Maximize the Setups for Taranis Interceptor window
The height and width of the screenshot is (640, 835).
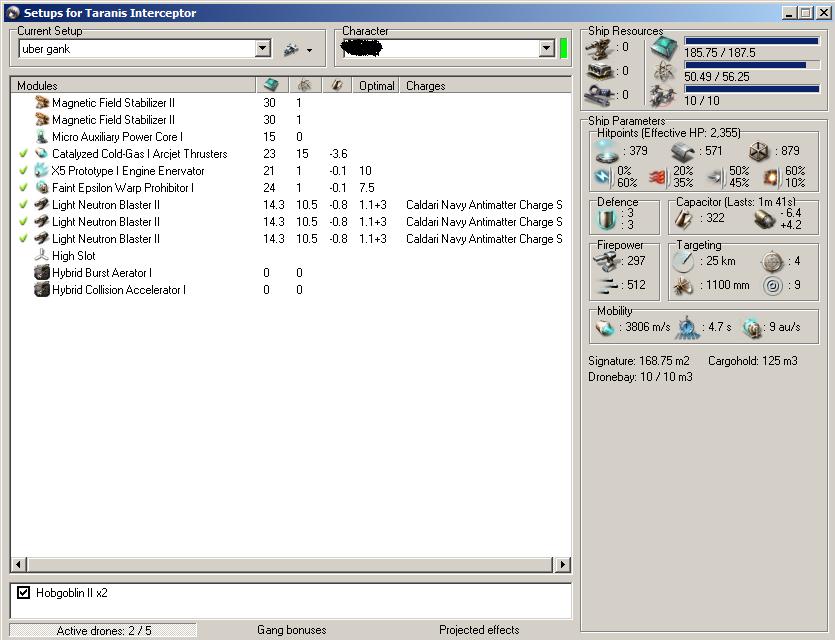807,12
